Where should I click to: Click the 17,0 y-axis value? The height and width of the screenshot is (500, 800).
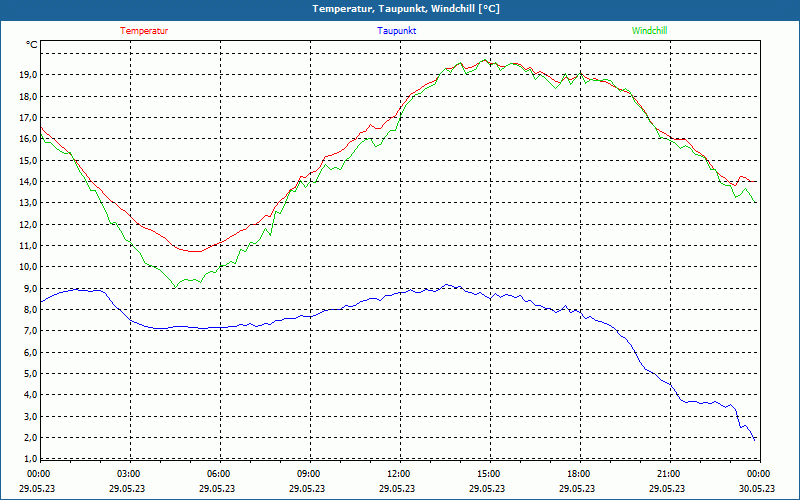click(x=28, y=118)
